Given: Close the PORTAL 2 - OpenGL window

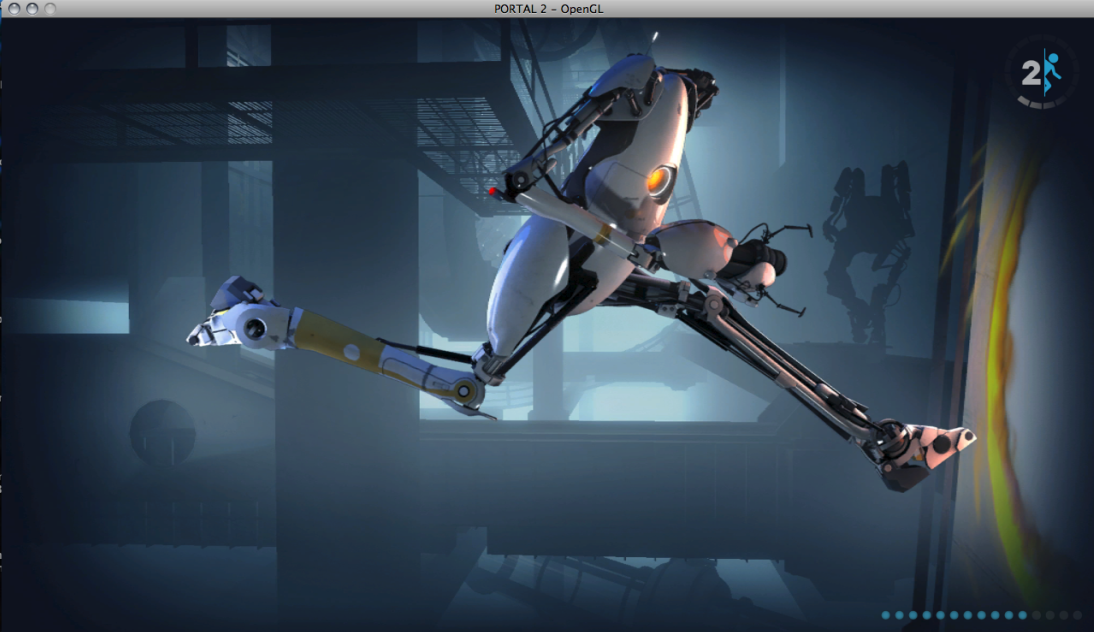Looking at the screenshot, I should pos(14,8).
